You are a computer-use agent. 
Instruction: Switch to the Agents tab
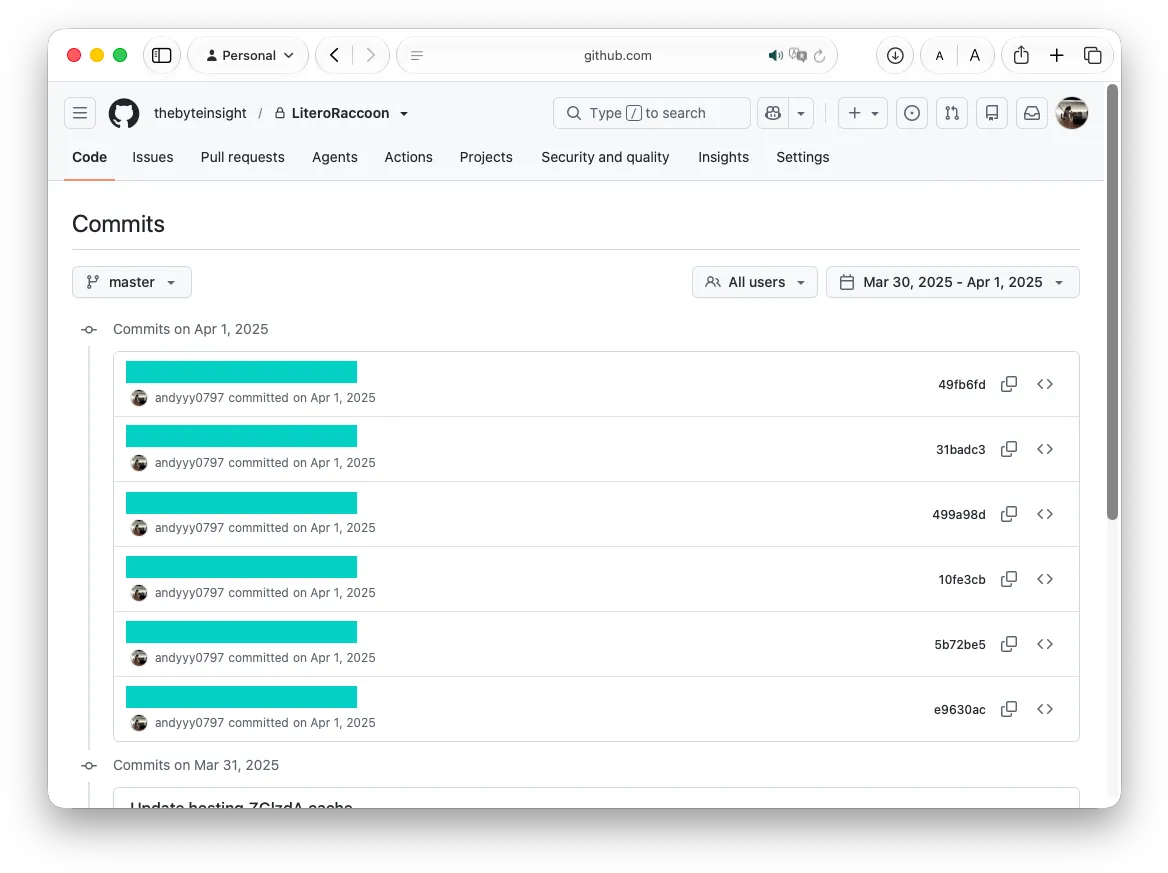click(334, 157)
